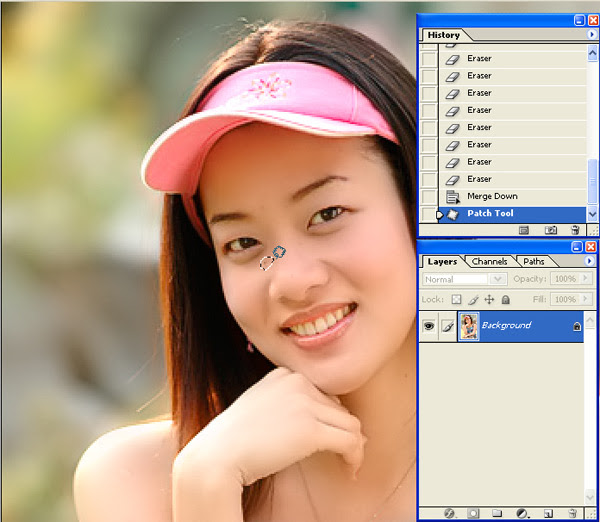
Task: Hide the Background layer eye icon
Action: pyautogui.click(x=429, y=326)
